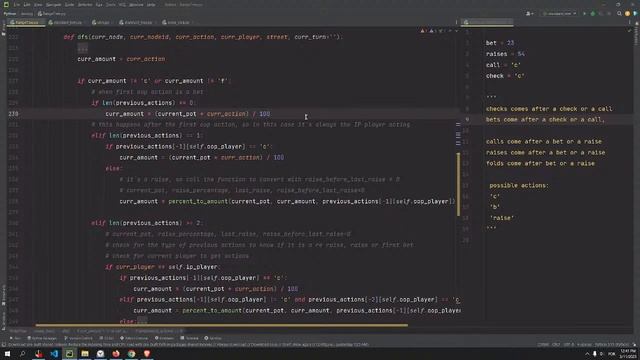Open the left editor tab list menu
The image size is (640, 360).
point(456,22)
